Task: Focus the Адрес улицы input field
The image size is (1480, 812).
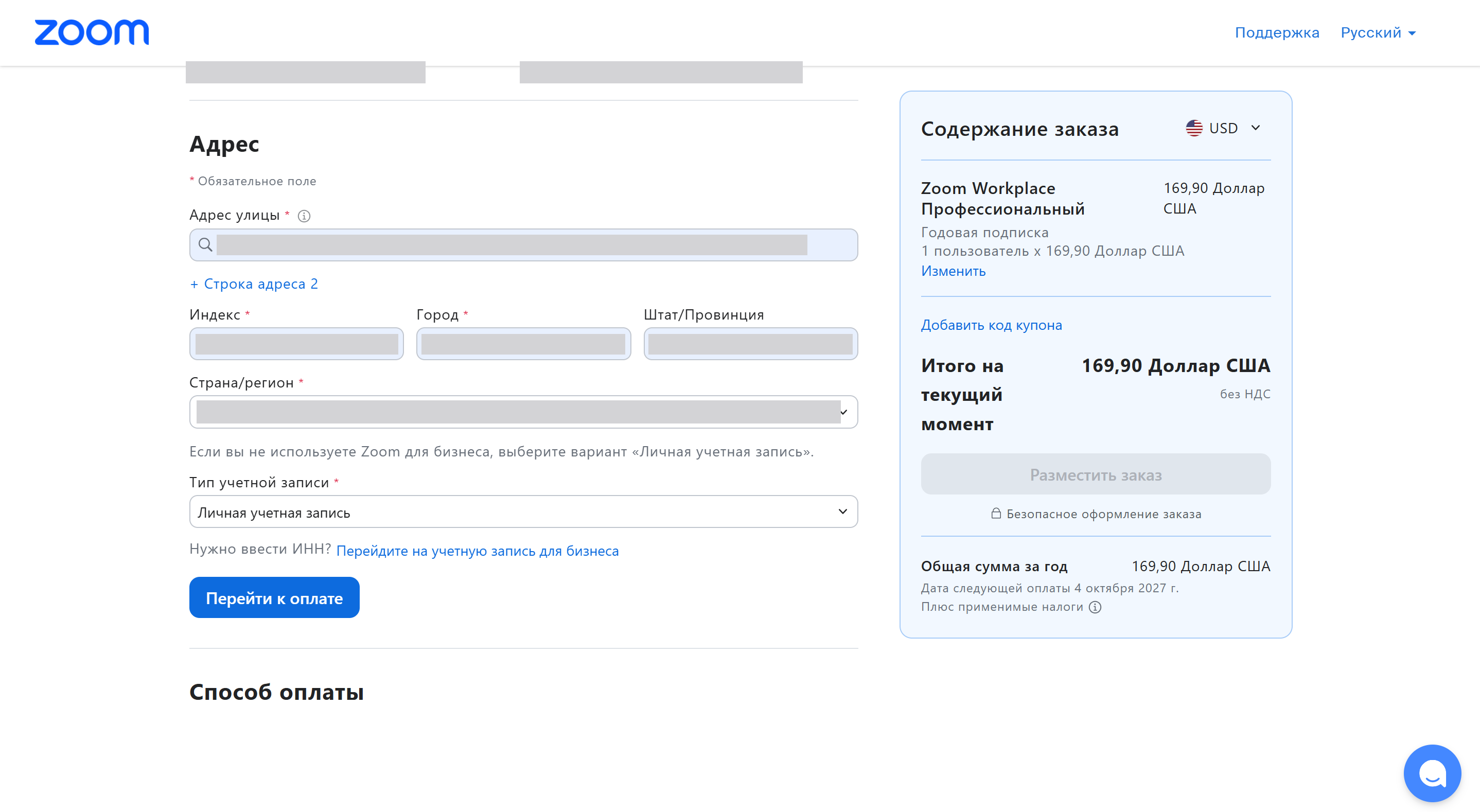Action: tap(523, 245)
